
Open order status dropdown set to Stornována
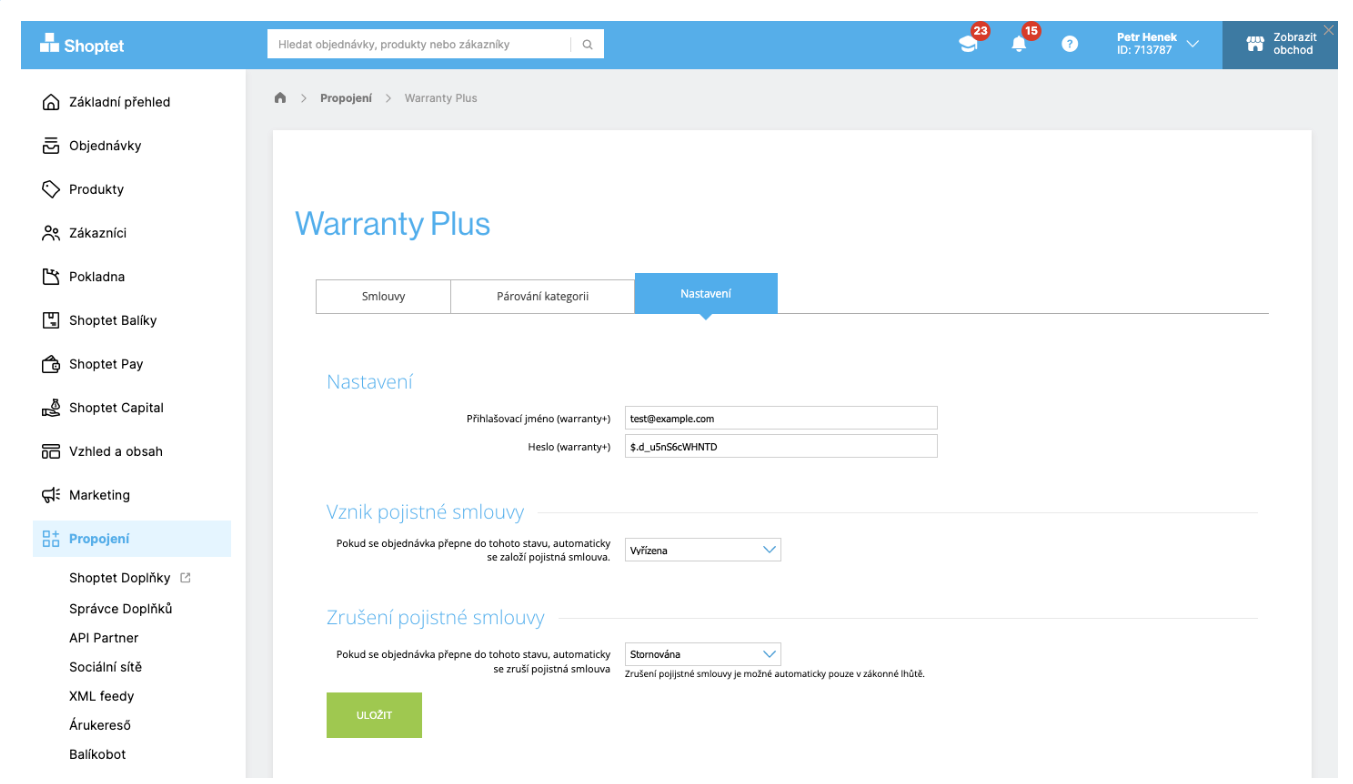point(702,655)
